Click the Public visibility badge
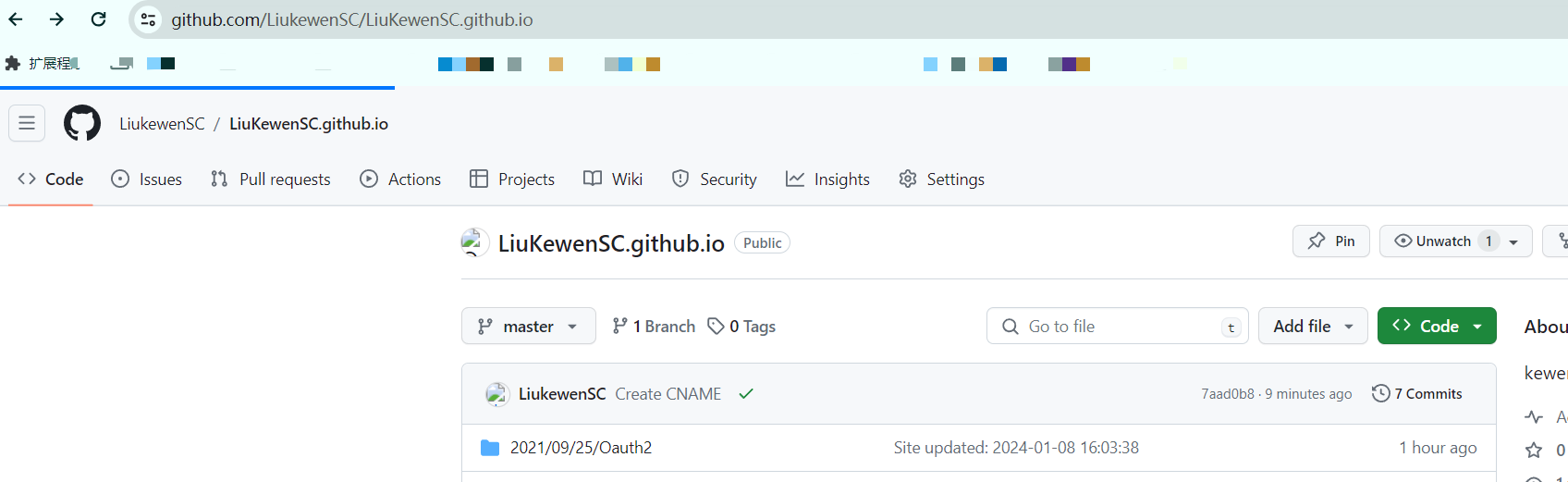 point(762,242)
